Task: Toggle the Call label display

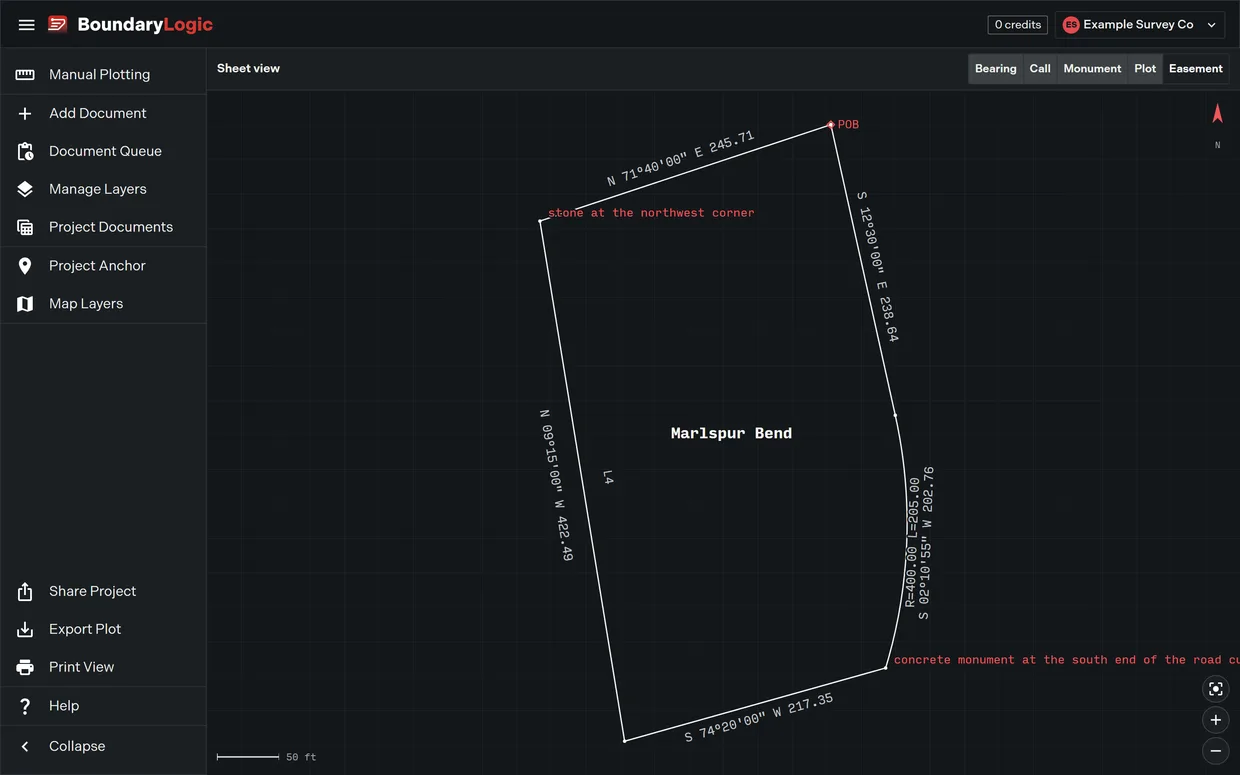Action: click(1040, 69)
